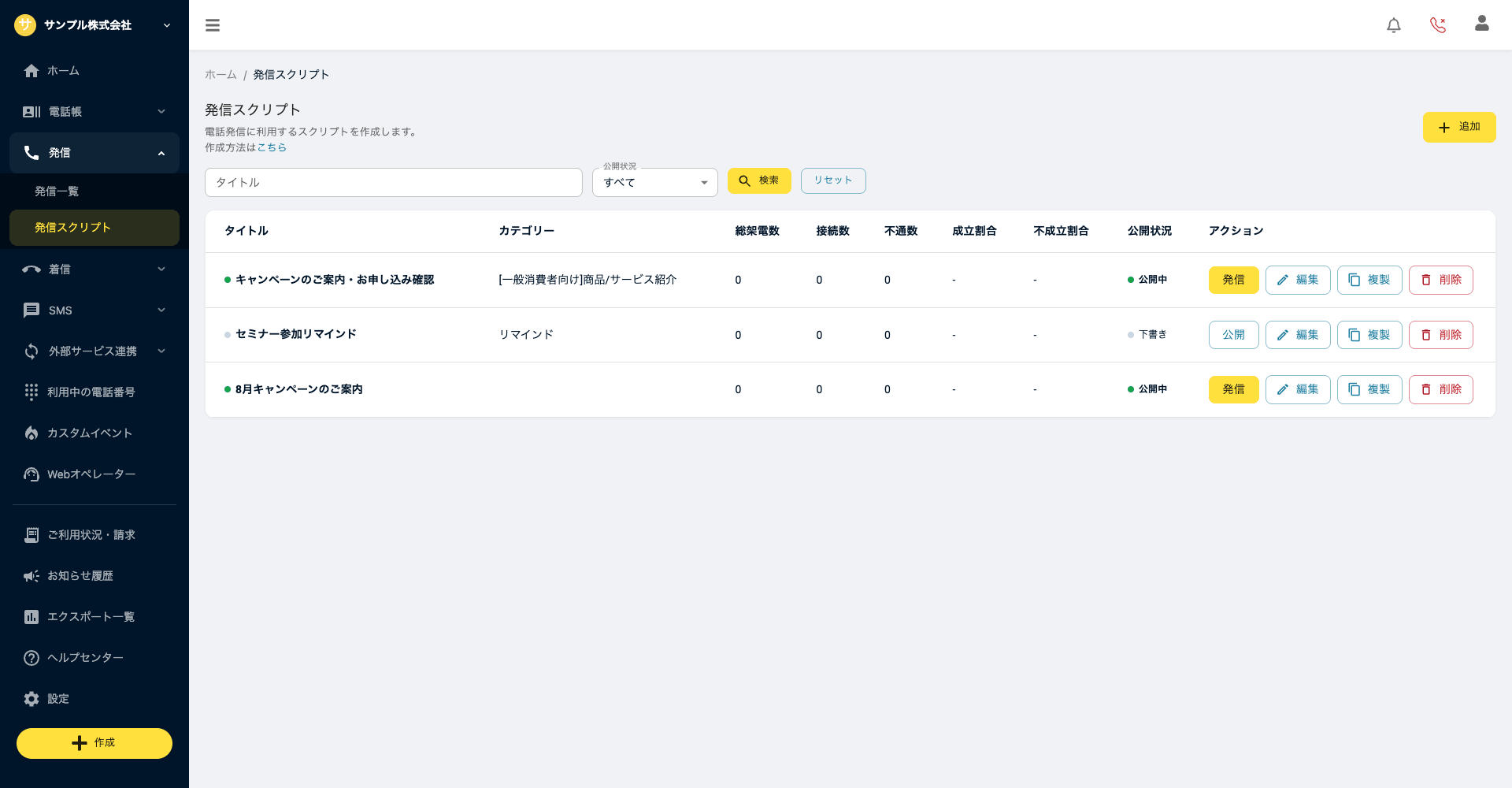The image size is (1512, 788).
Task: Click 発信 for 8月キャンペーンのご案内 row
Action: tap(1234, 389)
